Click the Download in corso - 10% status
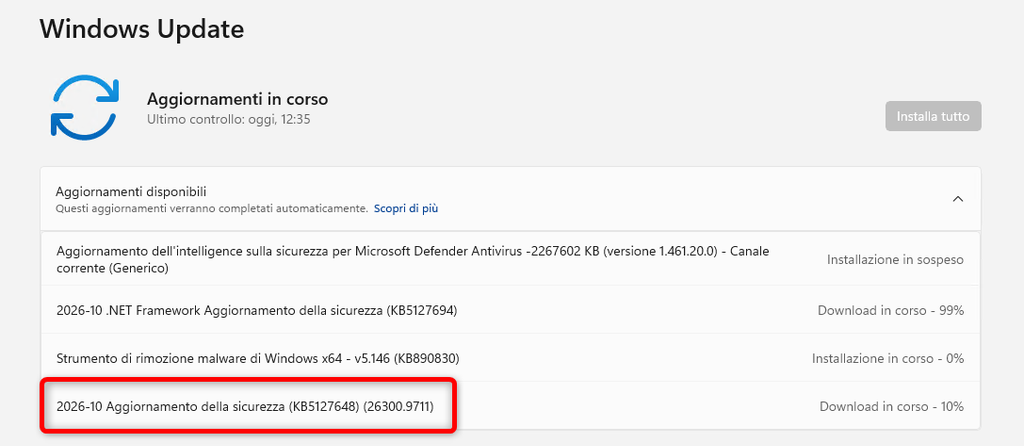Viewport: 1024px width, 446px height. point(891,407)
